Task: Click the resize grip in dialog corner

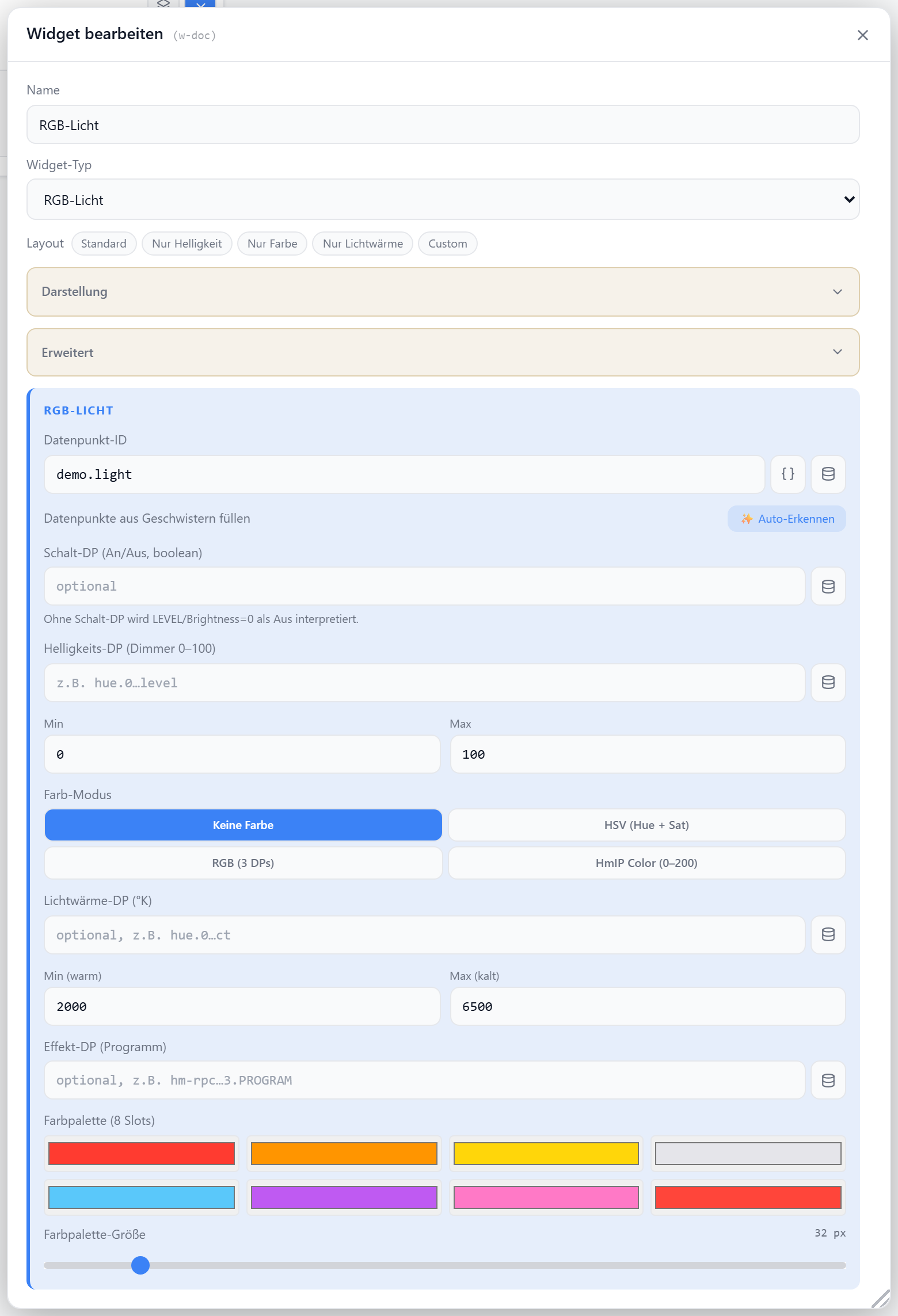Action: pos(880,1298)
